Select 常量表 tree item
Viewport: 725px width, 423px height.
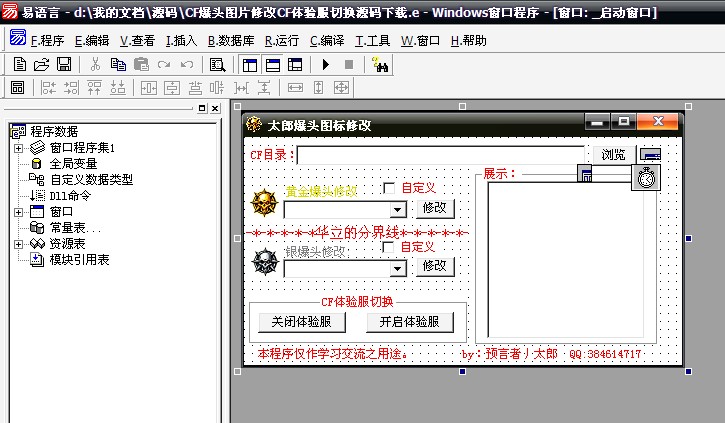(x=75, y=228)
